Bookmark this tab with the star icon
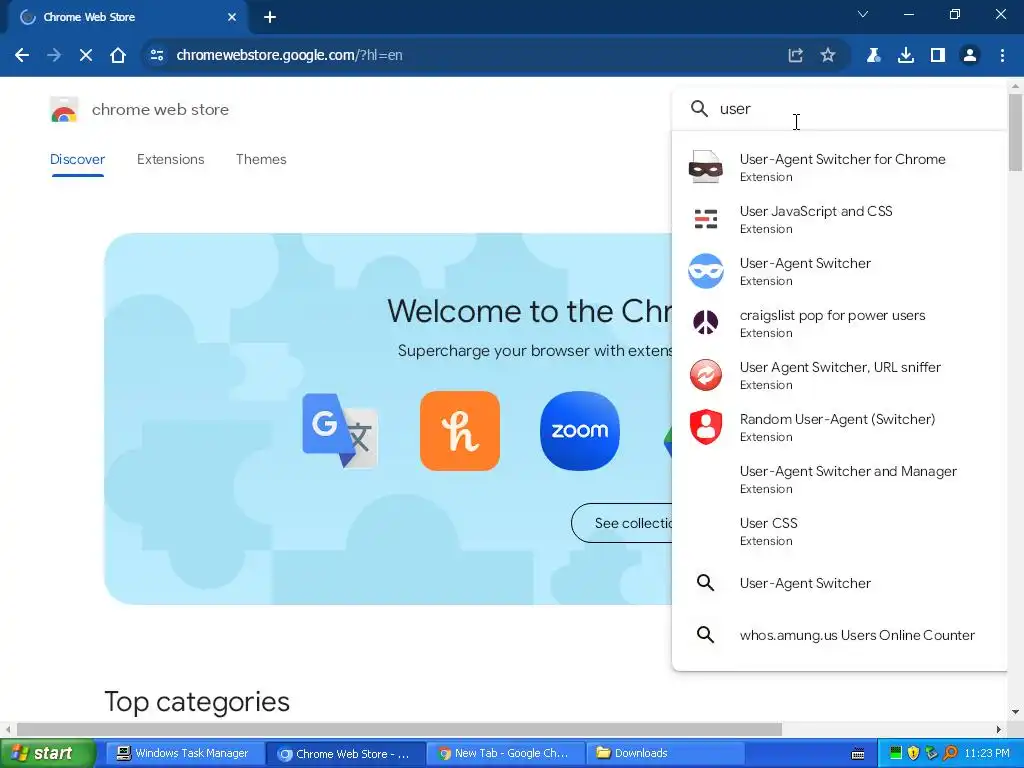Image resolution: width=1024 pixels, height=768 pixels. click(827, 56)
